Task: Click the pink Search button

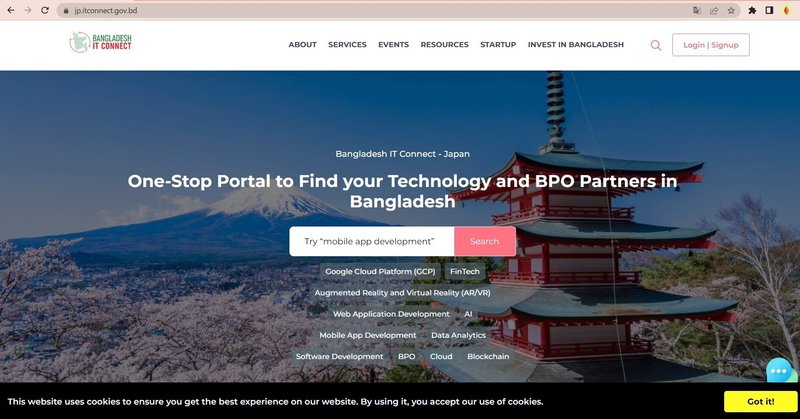Action: point(485,241)
